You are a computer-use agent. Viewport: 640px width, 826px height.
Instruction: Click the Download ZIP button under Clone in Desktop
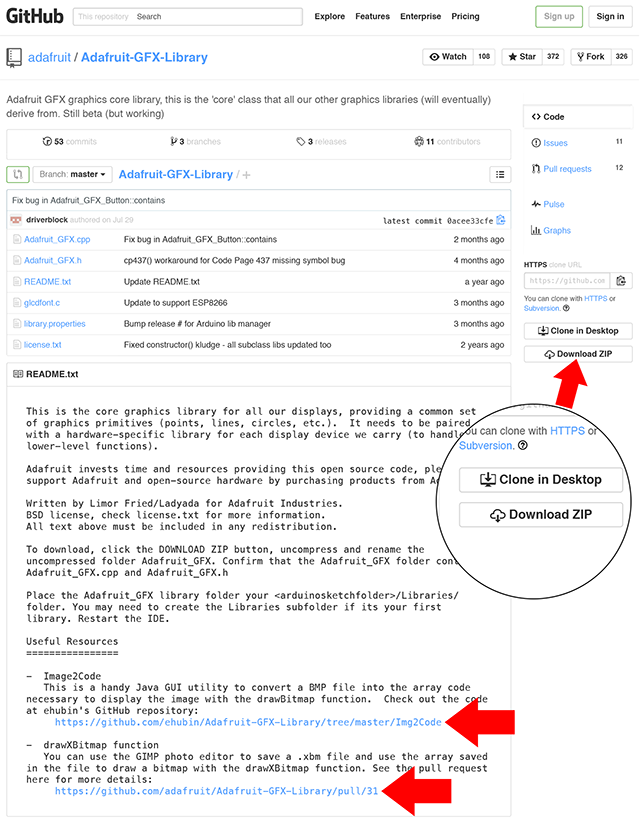point(578,354)
